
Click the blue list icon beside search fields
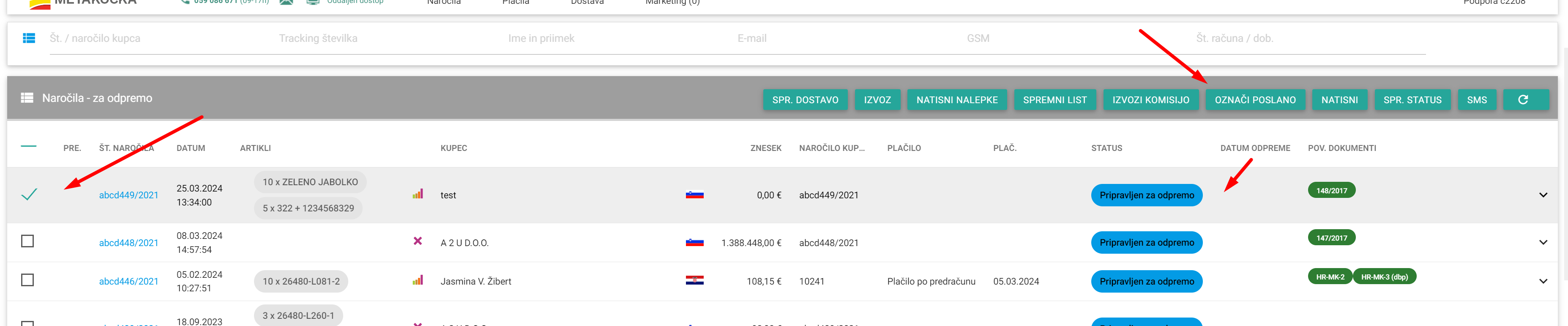pyautogui.click(x=29, y=38)
